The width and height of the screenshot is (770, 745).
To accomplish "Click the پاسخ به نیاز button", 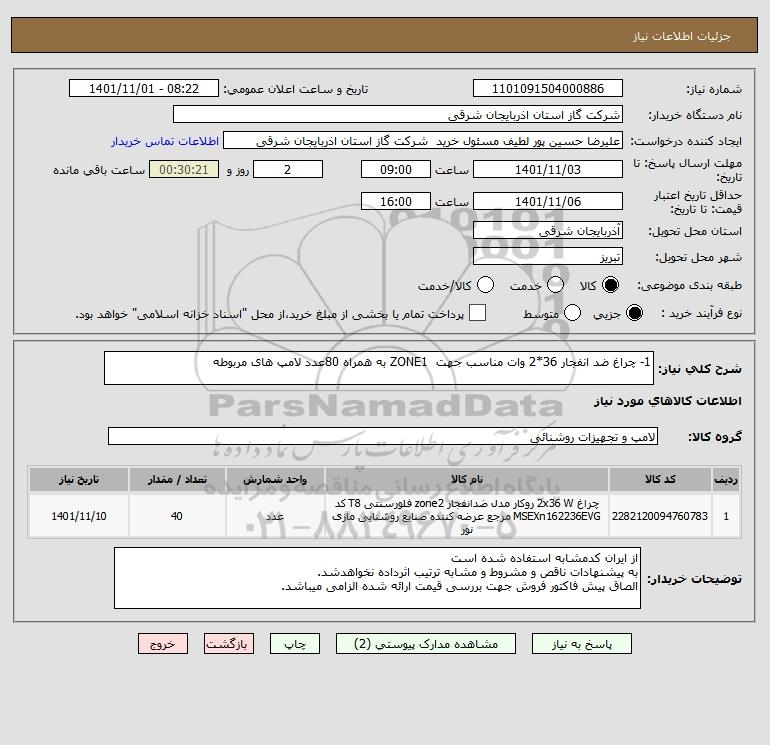I will point(581,644).
